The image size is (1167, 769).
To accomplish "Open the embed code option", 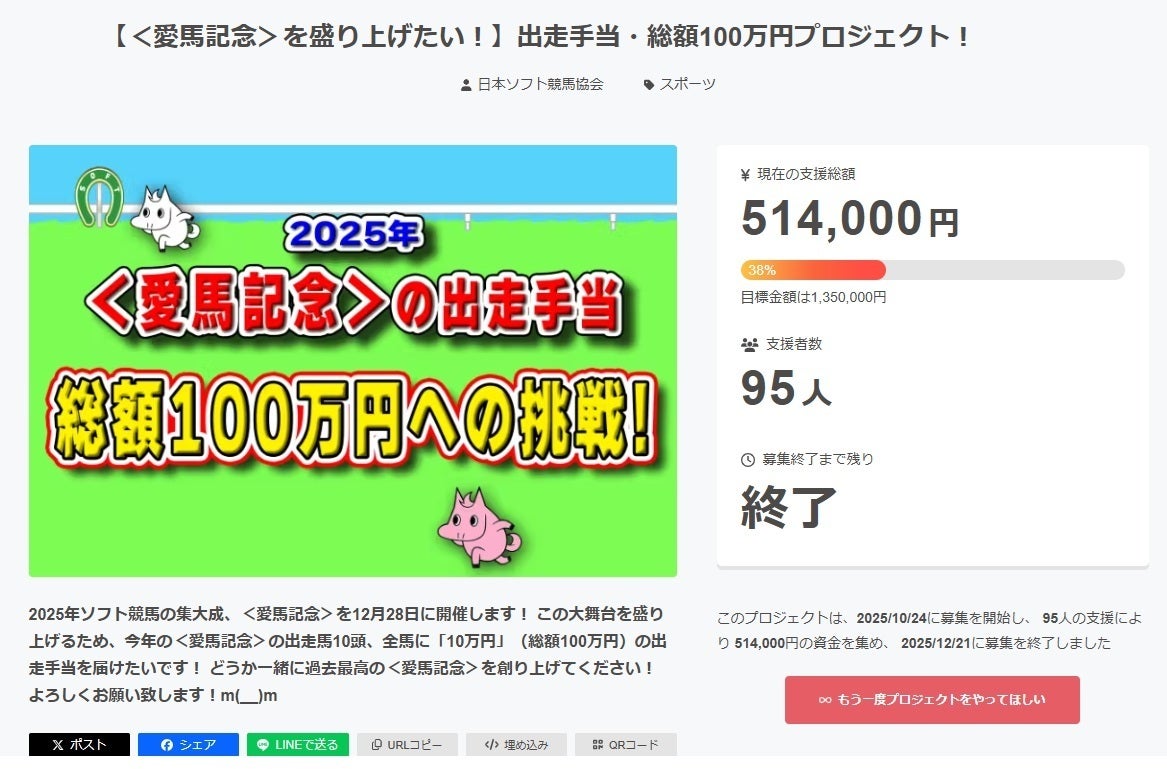I will pyautogui.click(x=516, y=745).
